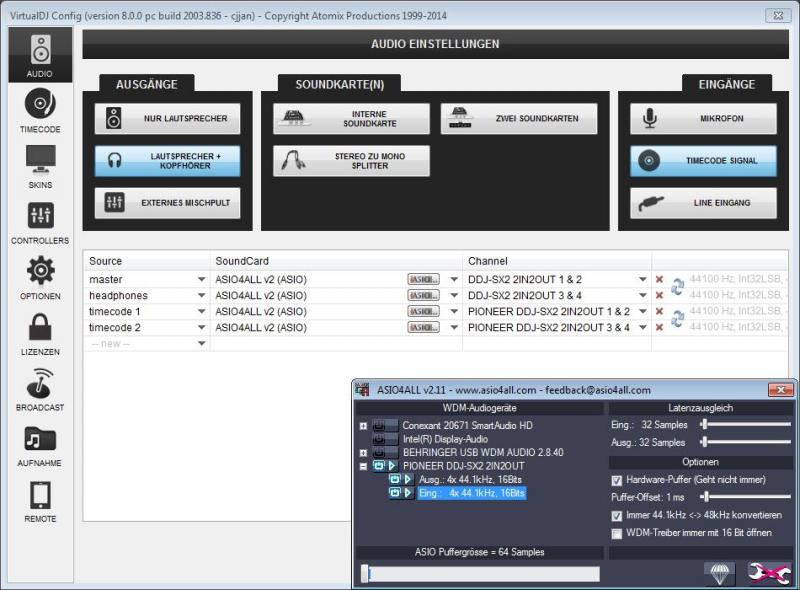Open the Audio settings section
This screenshot has width=800, height=590.
click(40, 55)
